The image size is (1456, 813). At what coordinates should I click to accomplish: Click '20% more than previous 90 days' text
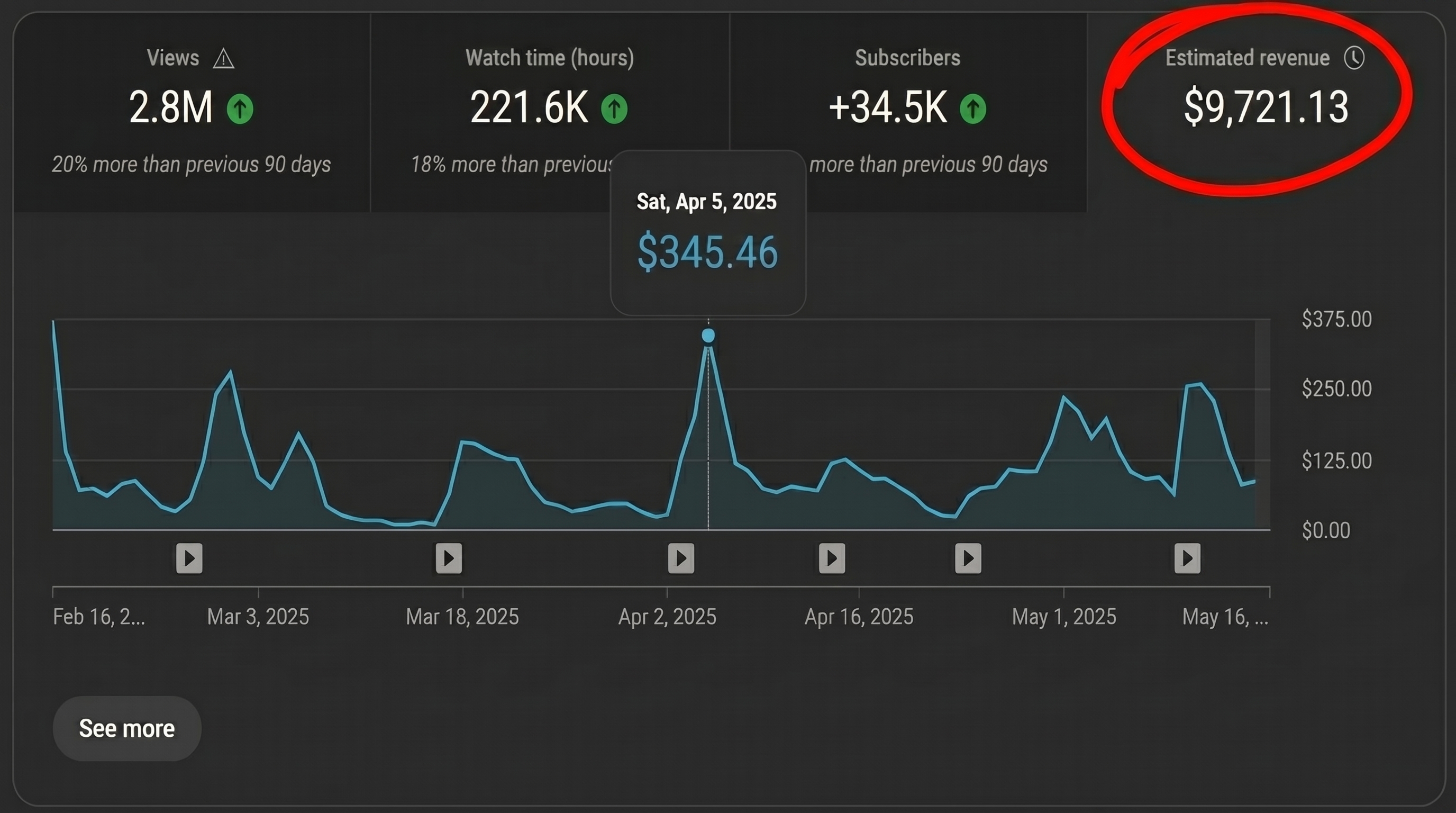(x=192, y=165)
